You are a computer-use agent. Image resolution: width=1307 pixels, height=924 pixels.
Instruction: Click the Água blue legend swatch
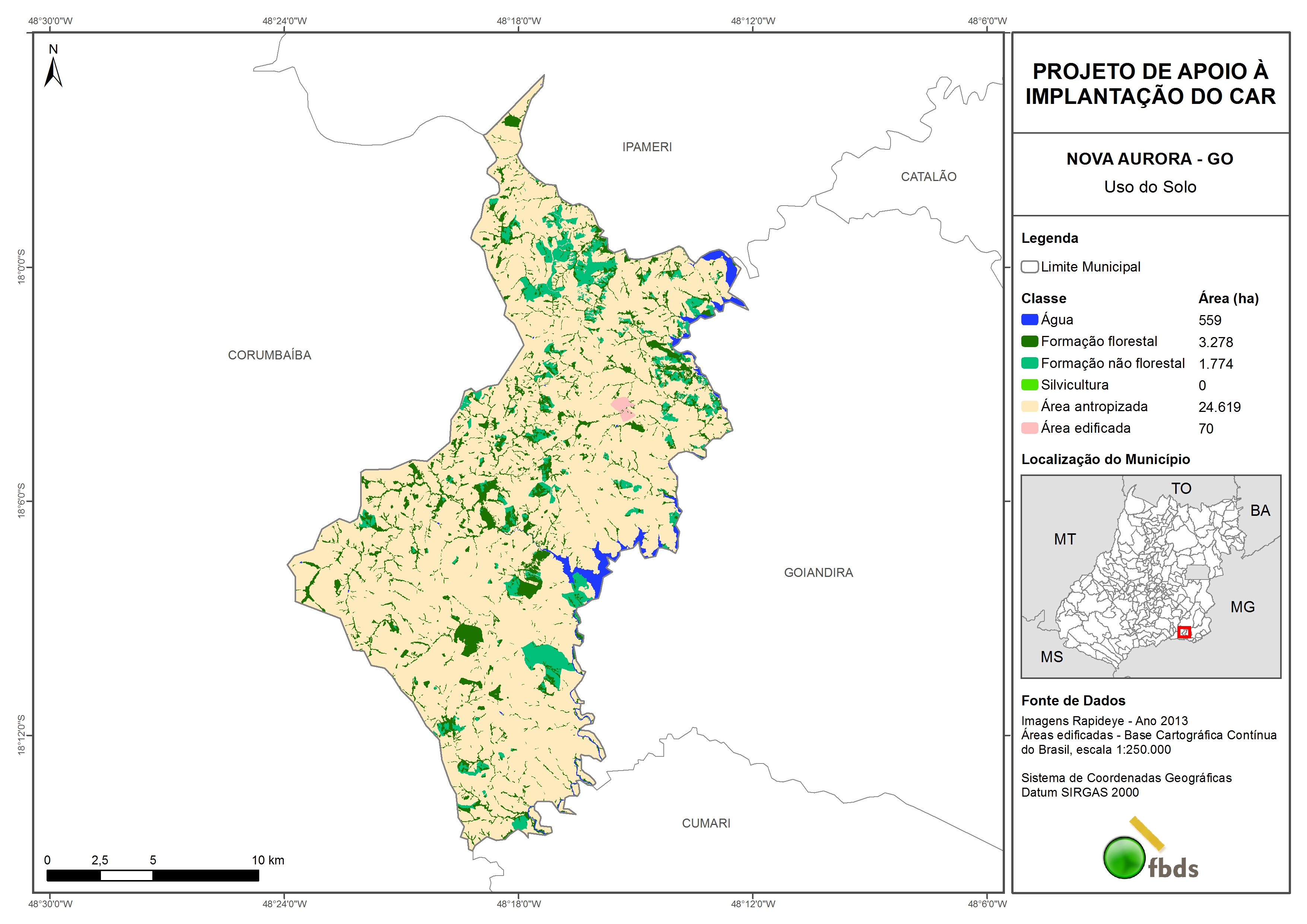click(1029, 320)
